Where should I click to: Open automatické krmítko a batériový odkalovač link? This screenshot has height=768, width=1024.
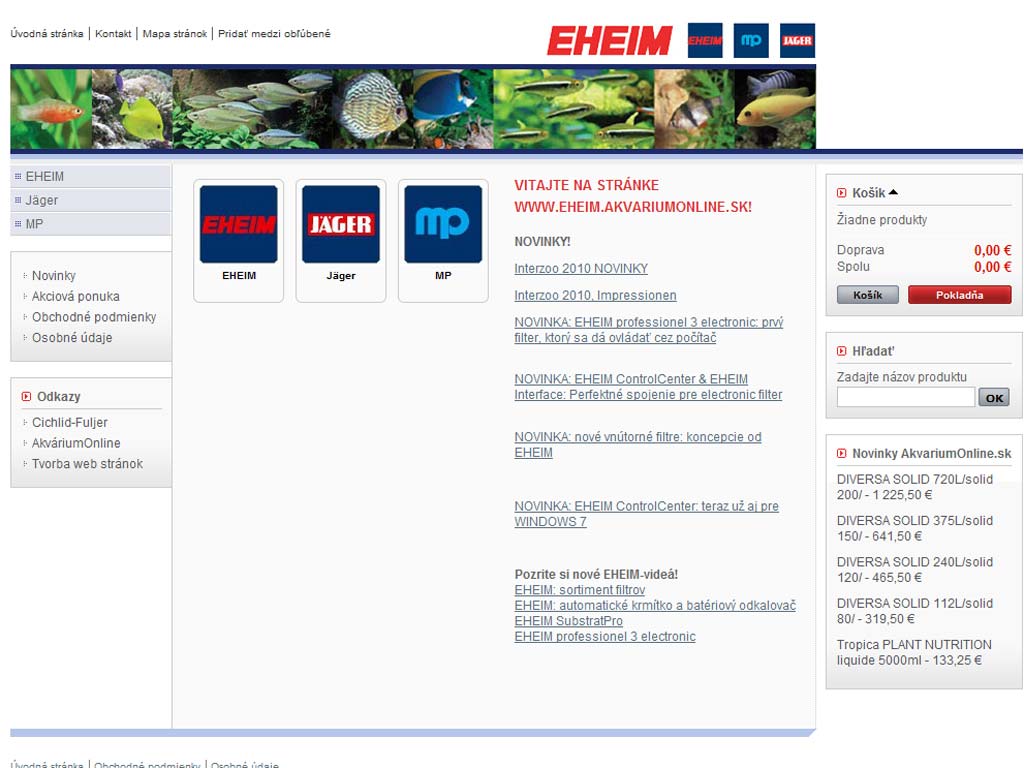655,605
